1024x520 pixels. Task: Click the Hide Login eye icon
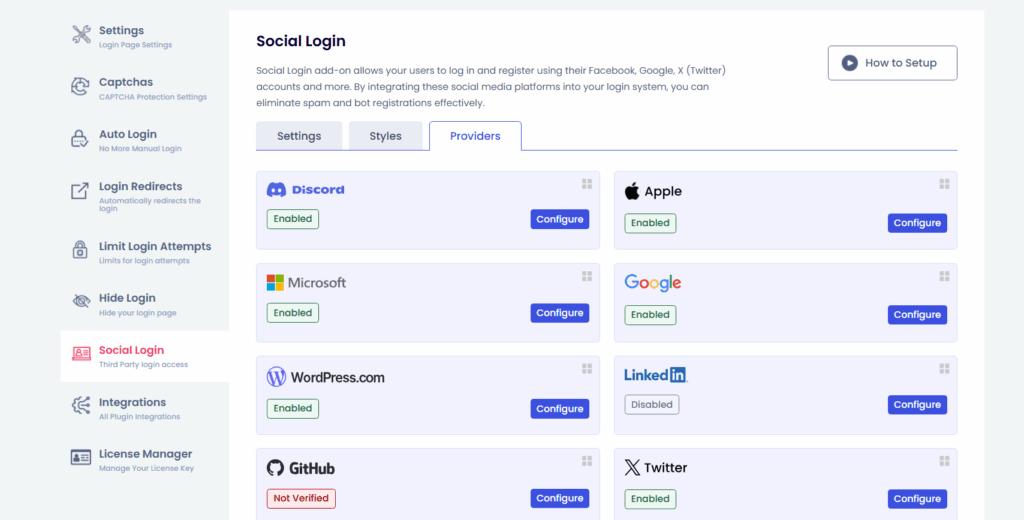pos(81,300)
